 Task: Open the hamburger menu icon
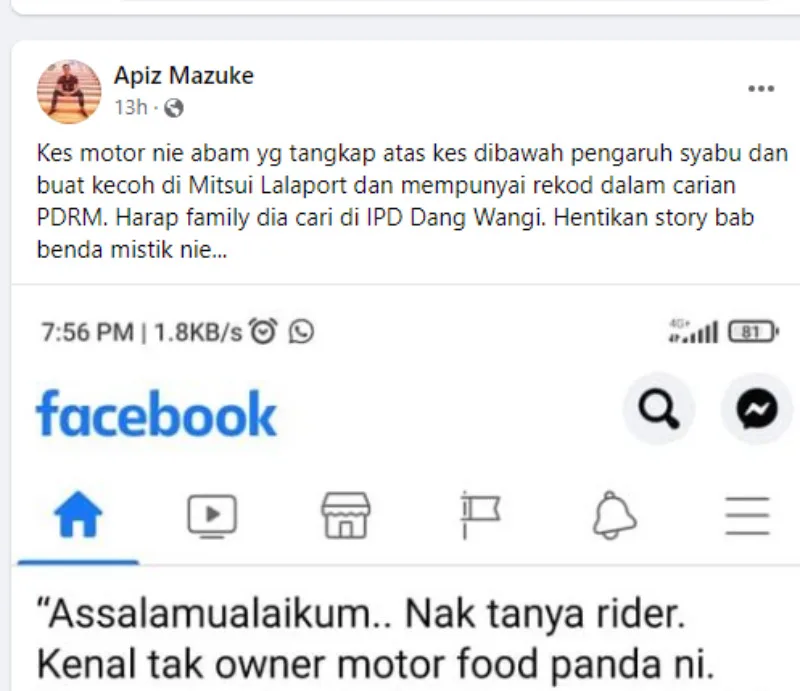coord(747,515)
